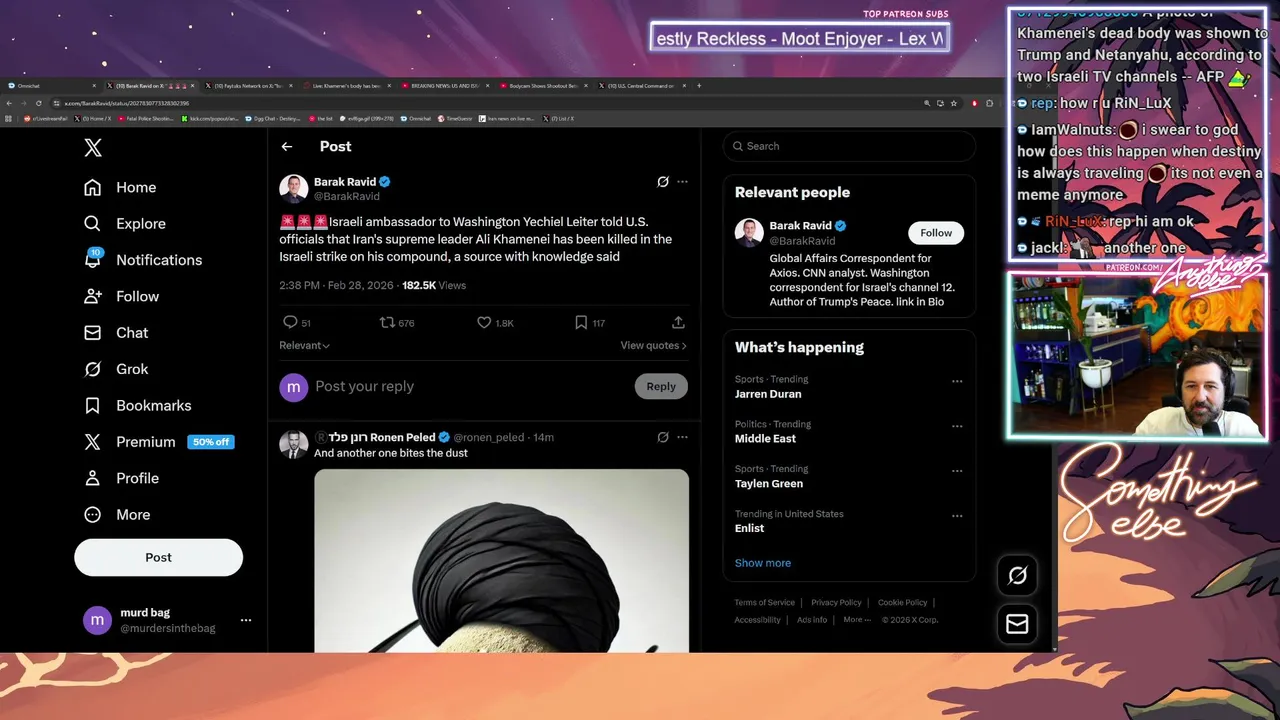Open View quotes link
The width and height of the screenshot is (1280, 720).
[653, 345]
